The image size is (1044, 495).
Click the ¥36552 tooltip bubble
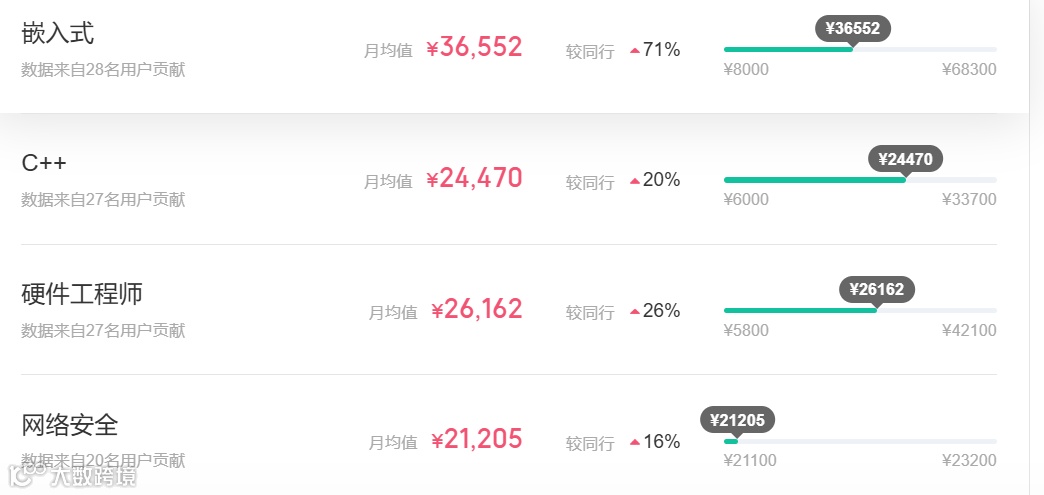point(853,28)
